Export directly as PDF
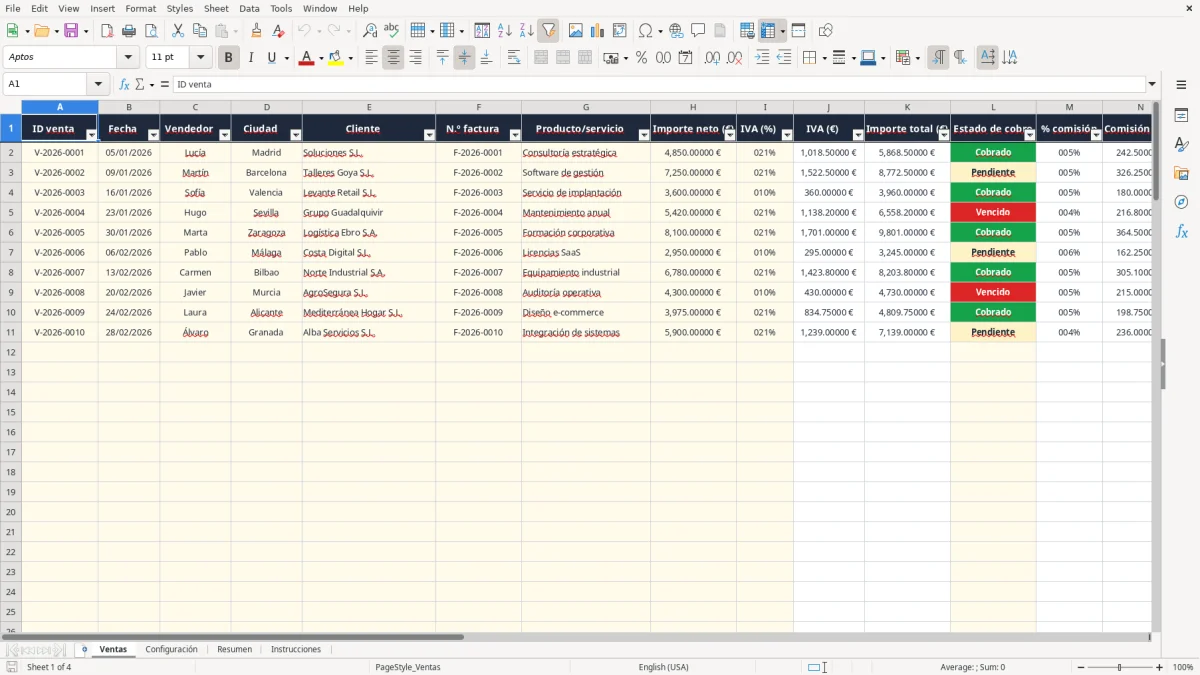Image resolution: width=1200 pixels, height=675 pixels. point(107,31)
